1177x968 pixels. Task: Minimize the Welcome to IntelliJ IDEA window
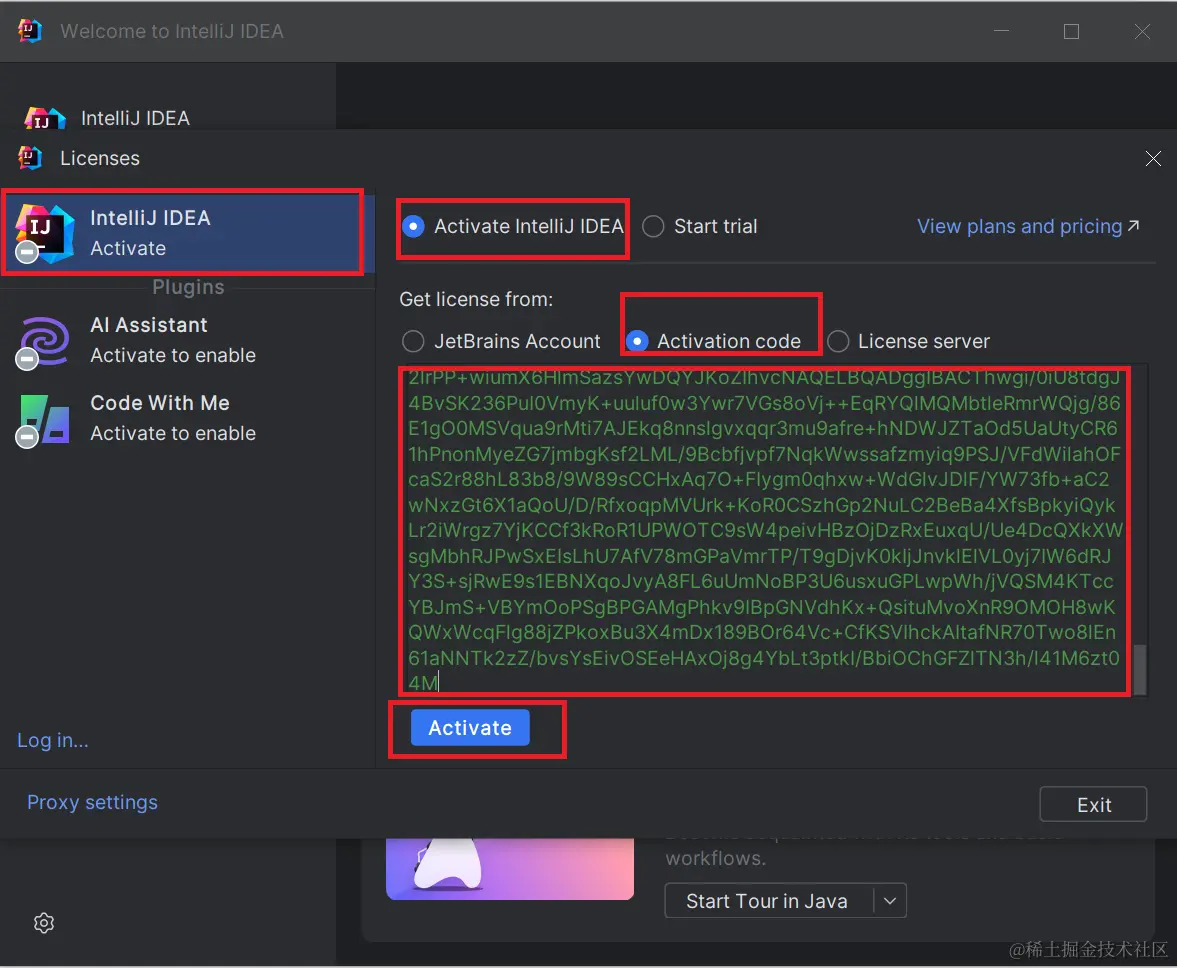click(x=1001, y=32)
